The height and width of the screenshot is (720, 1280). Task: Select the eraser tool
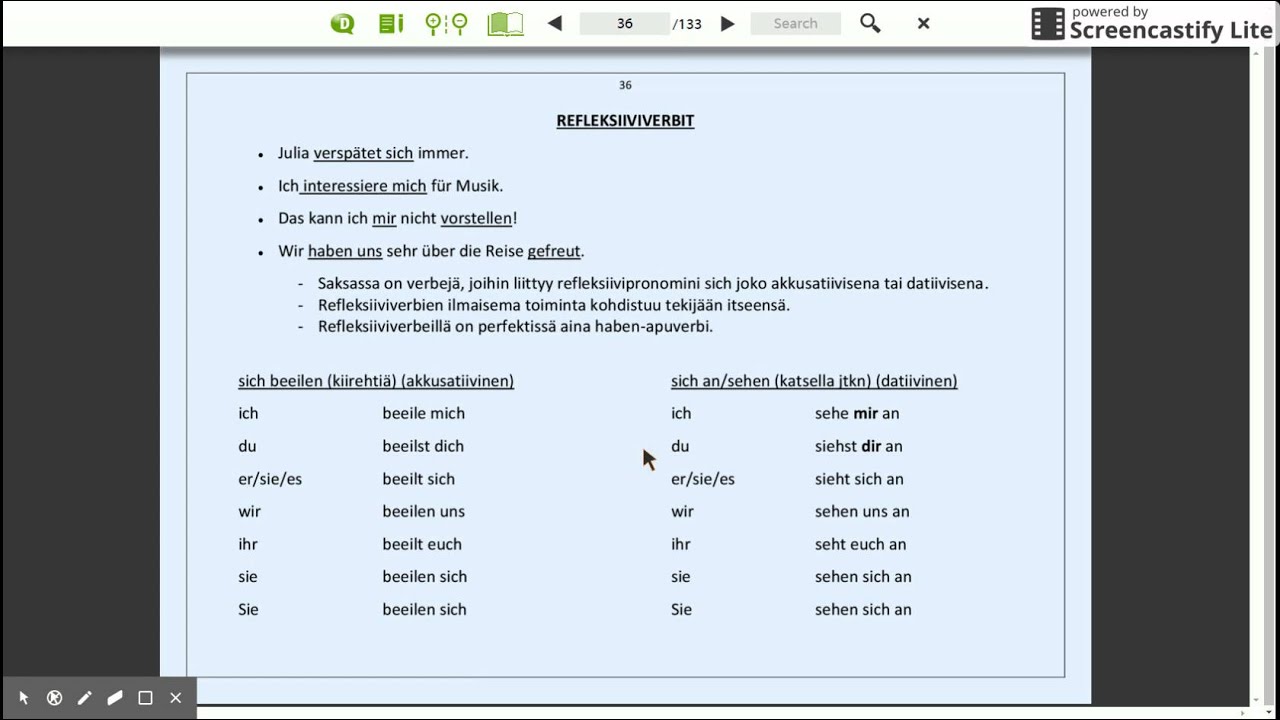(x=115, y=698)
